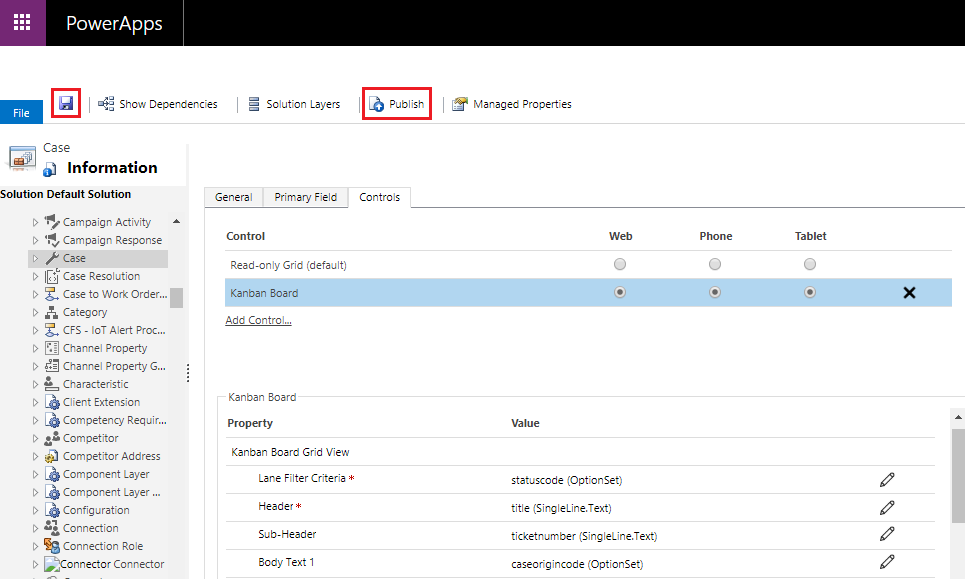Expand the Competitor Address node
This screenshot has width=965, height=579.
pyautogui.click(x=35, y=457)
